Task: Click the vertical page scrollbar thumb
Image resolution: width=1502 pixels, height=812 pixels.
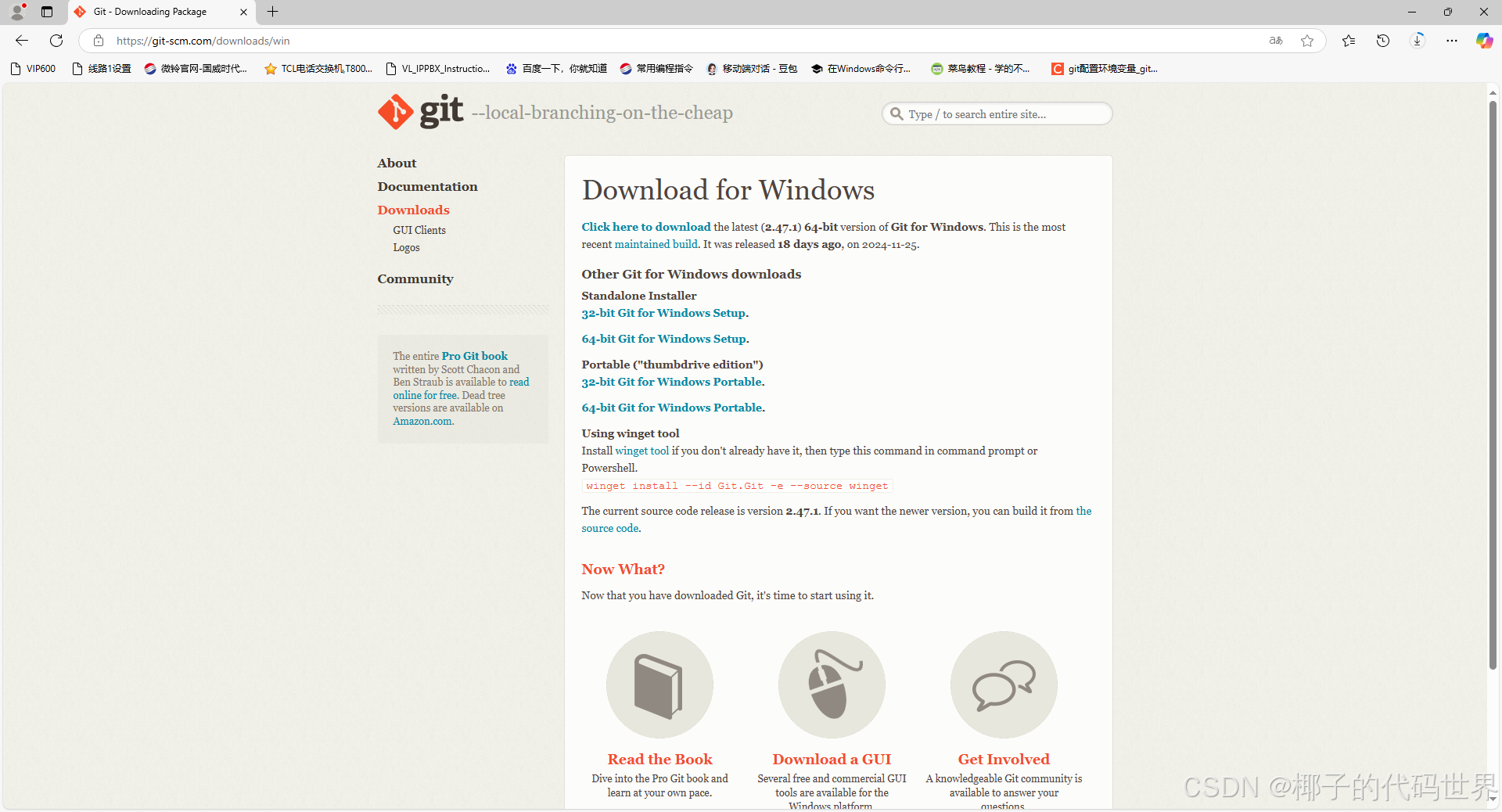Action: pos(1493,383)
